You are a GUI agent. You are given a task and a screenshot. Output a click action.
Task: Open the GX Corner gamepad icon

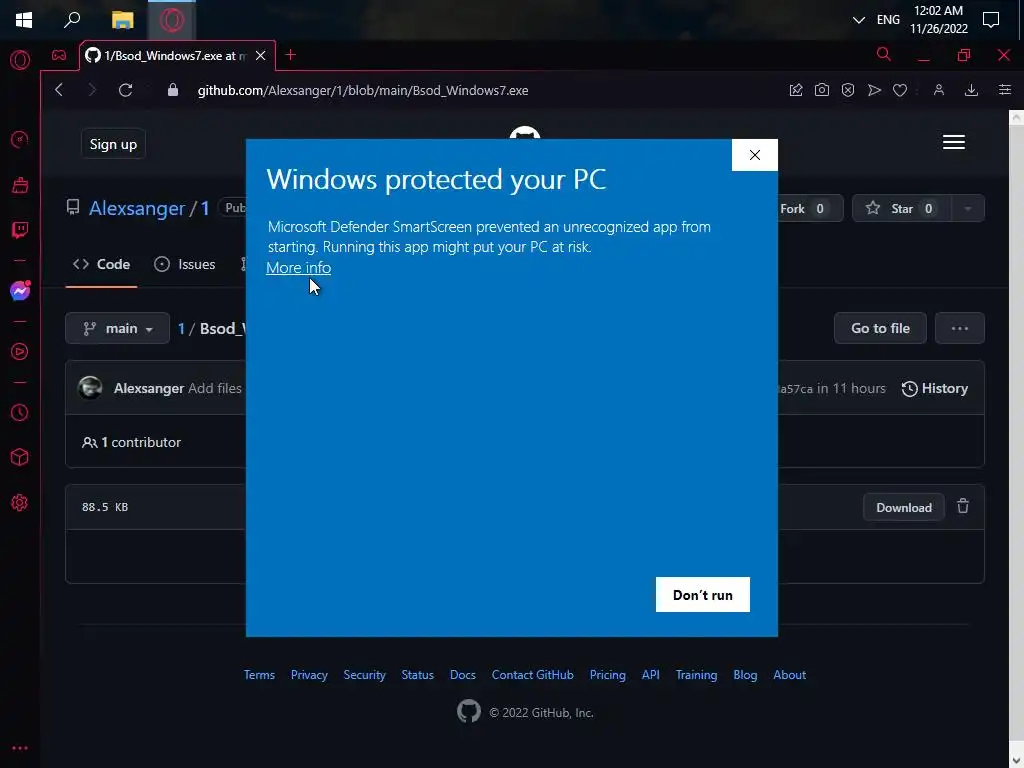click(59, 56)
